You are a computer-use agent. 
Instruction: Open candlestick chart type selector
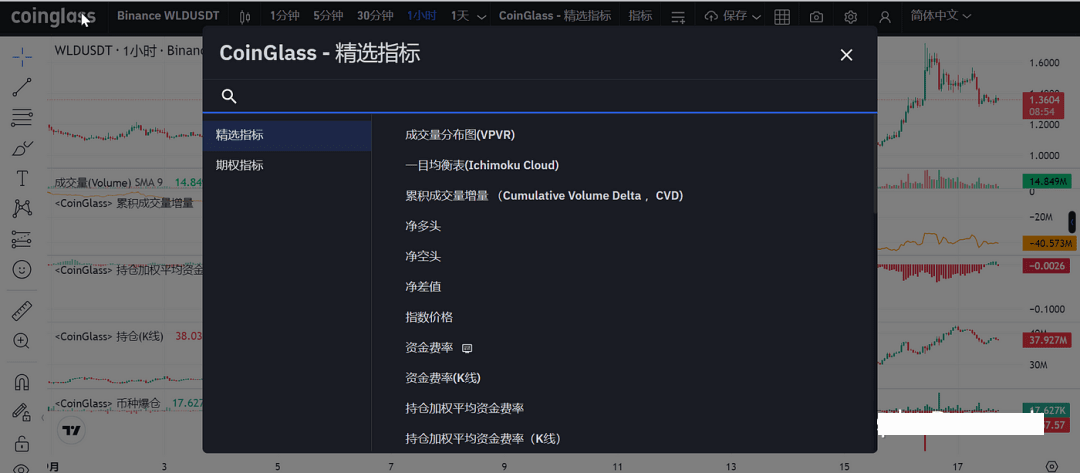[x=246, y=17]
